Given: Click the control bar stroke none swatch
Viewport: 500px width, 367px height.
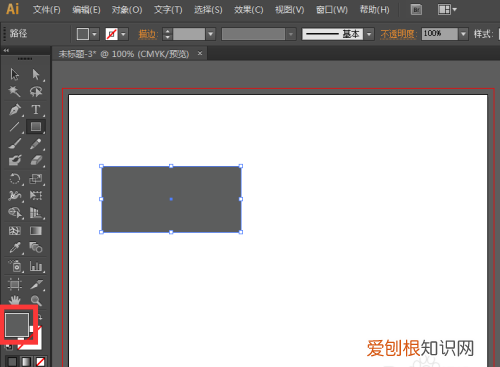Looking at the screenshot, I should [x=112, y=34].
